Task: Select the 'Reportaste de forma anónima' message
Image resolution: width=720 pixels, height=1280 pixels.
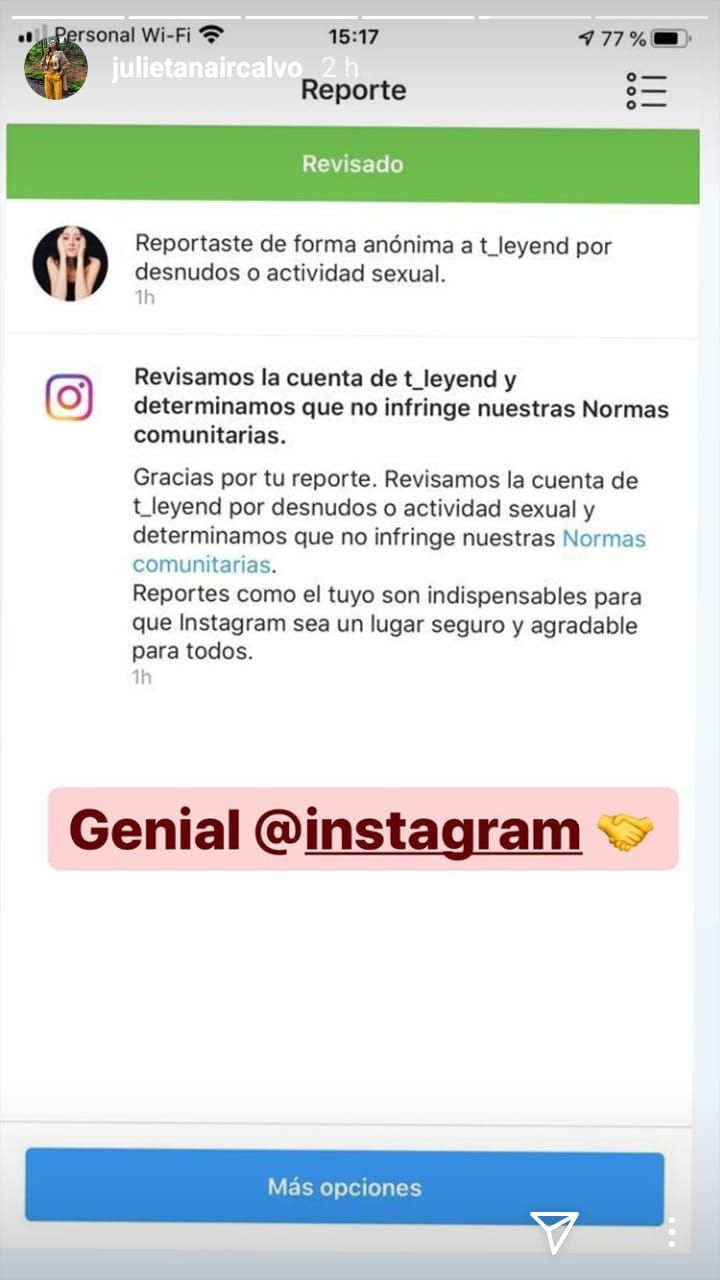Action: click(373, 258)
